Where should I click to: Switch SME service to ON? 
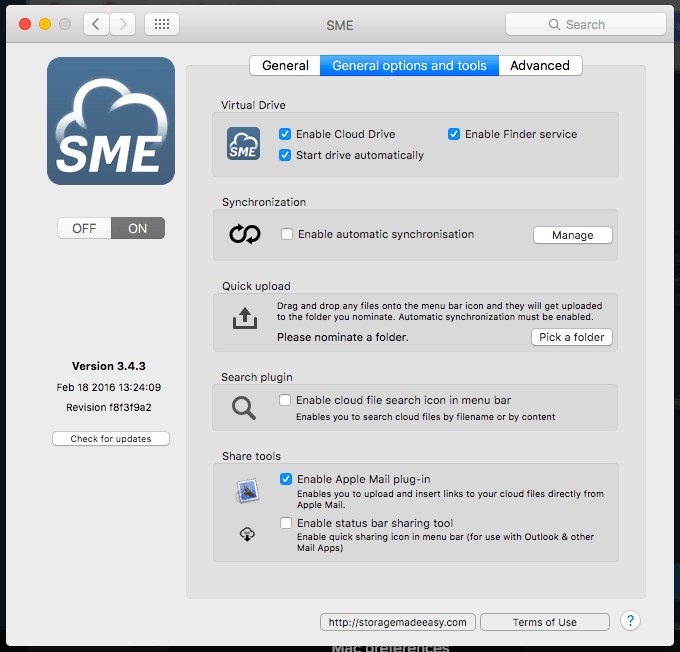[x=138, y=228]
